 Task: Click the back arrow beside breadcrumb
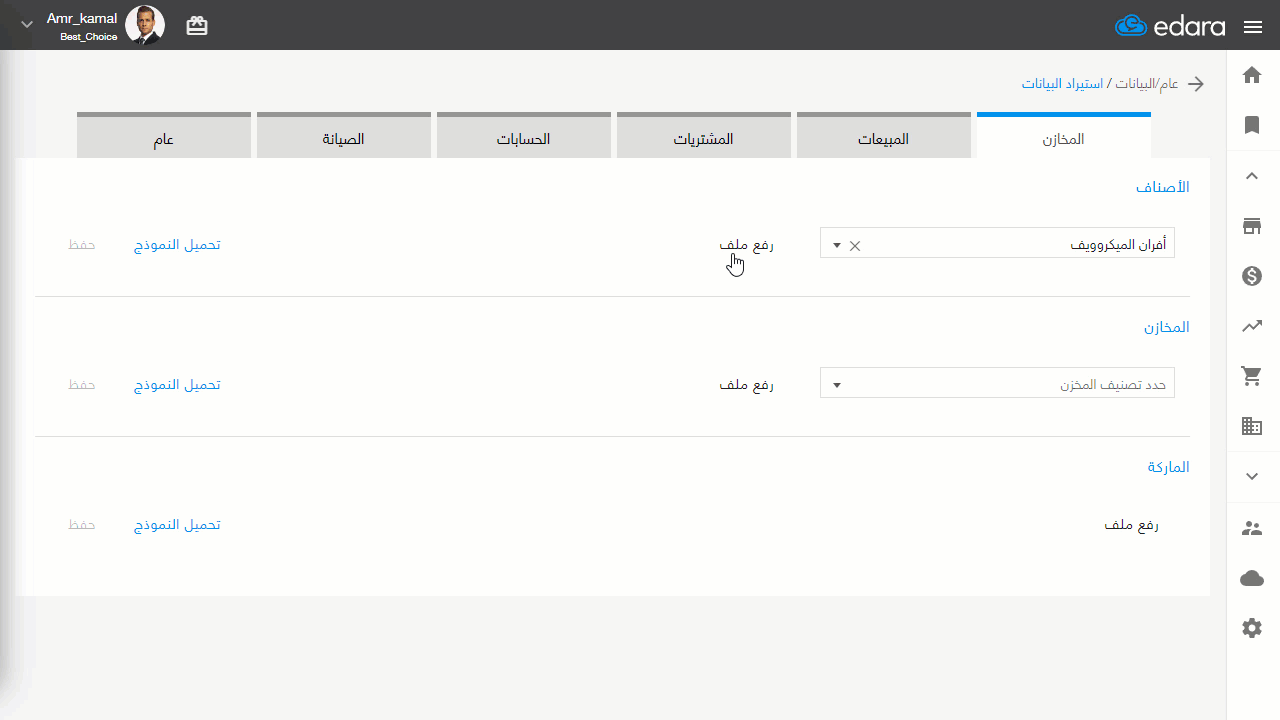[1196, 84]
